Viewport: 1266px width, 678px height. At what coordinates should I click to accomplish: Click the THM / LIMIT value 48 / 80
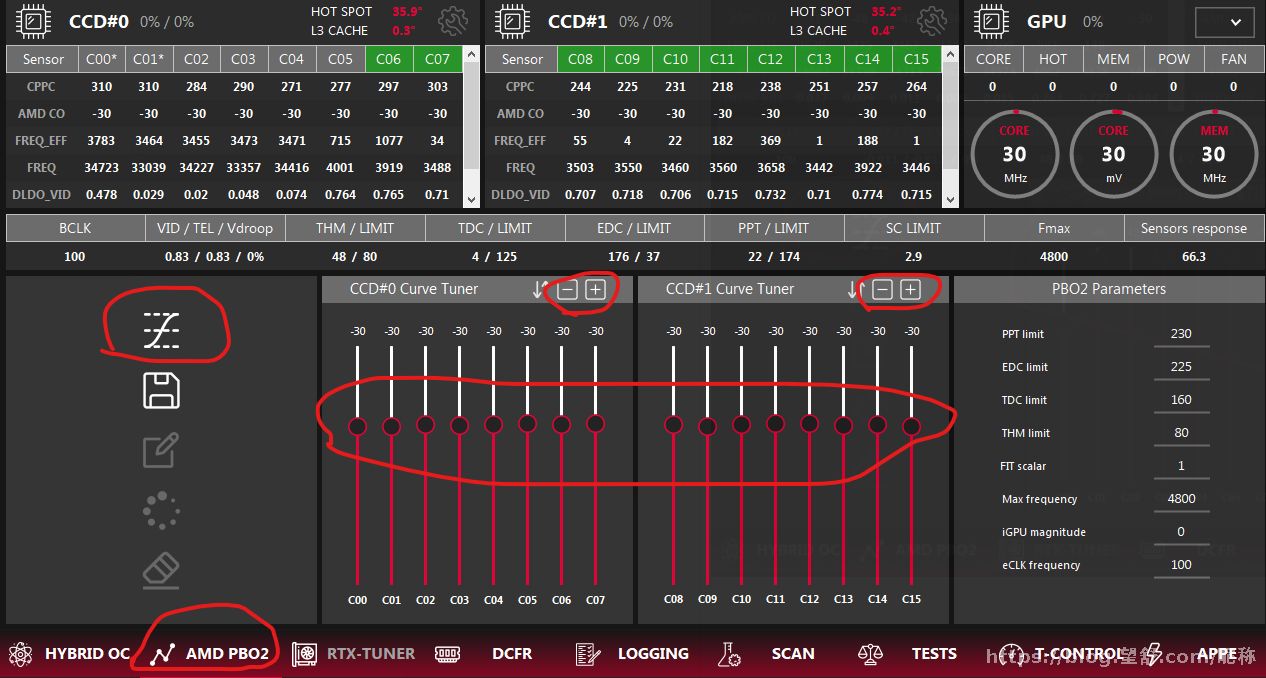tap(354, 257)
